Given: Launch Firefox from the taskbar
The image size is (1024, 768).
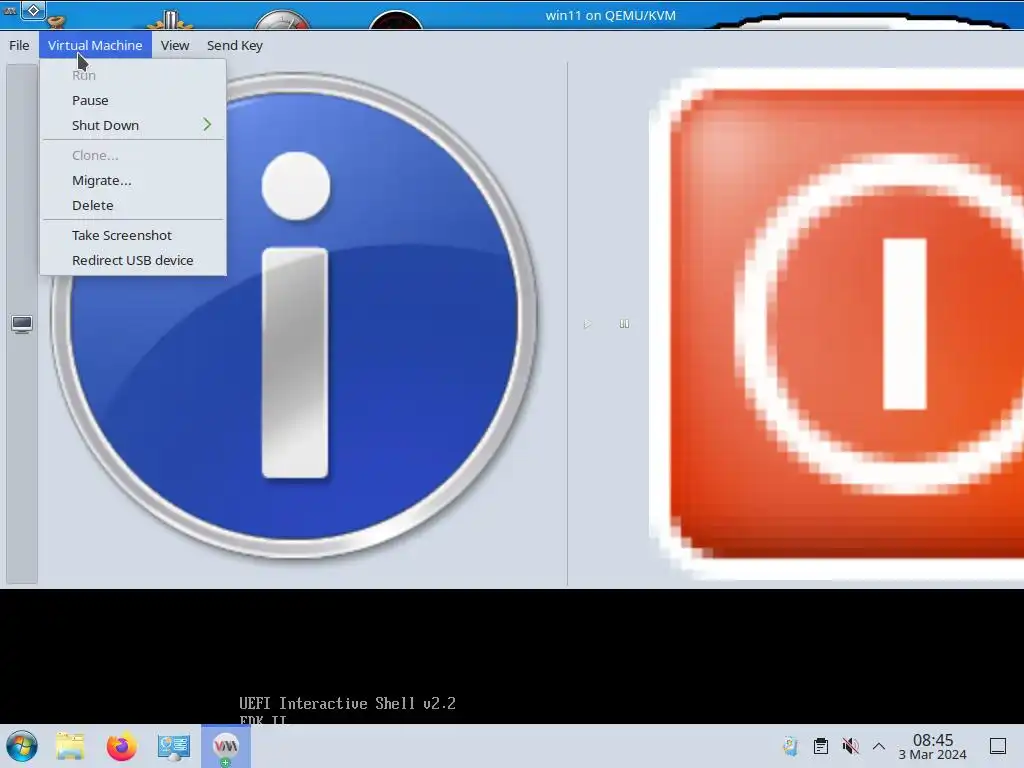Looking at the screenshot, I should (x=121, y=746).
